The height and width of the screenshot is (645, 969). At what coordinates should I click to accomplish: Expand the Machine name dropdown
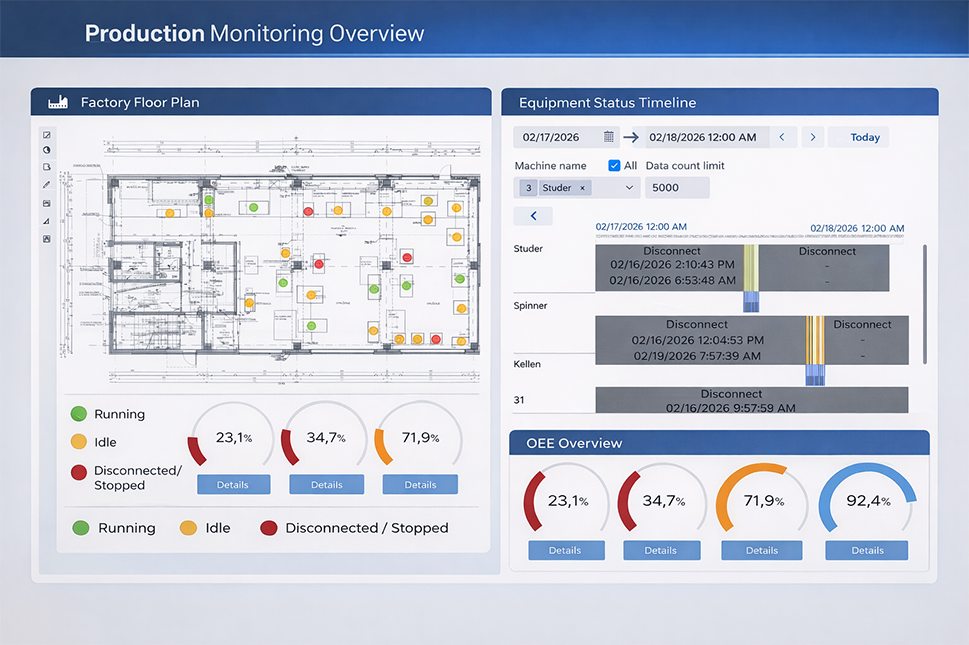[x=630, y=188]
